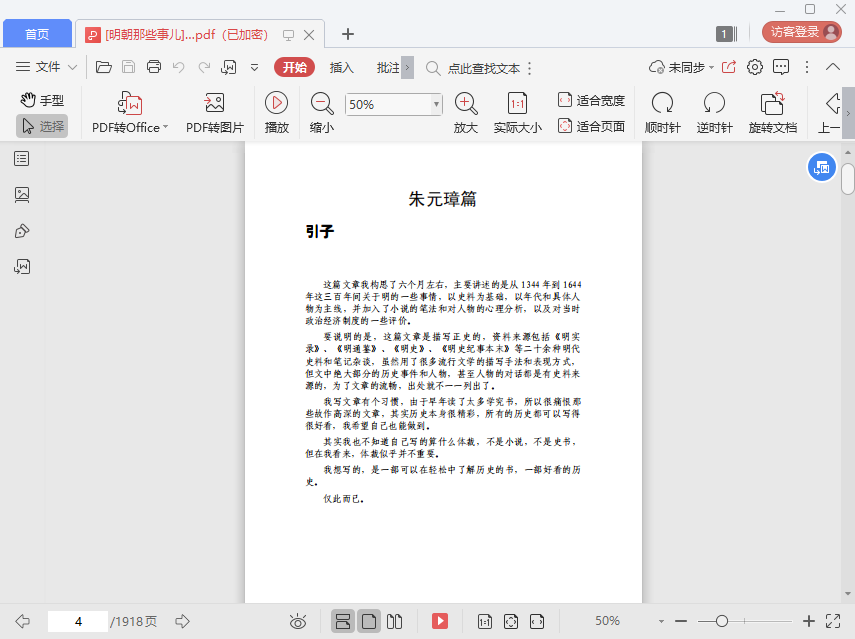855x639 pixels.
Task: Switch to the 明朝那些事儿 pdf tab
Action: click(x=186, y=35)
